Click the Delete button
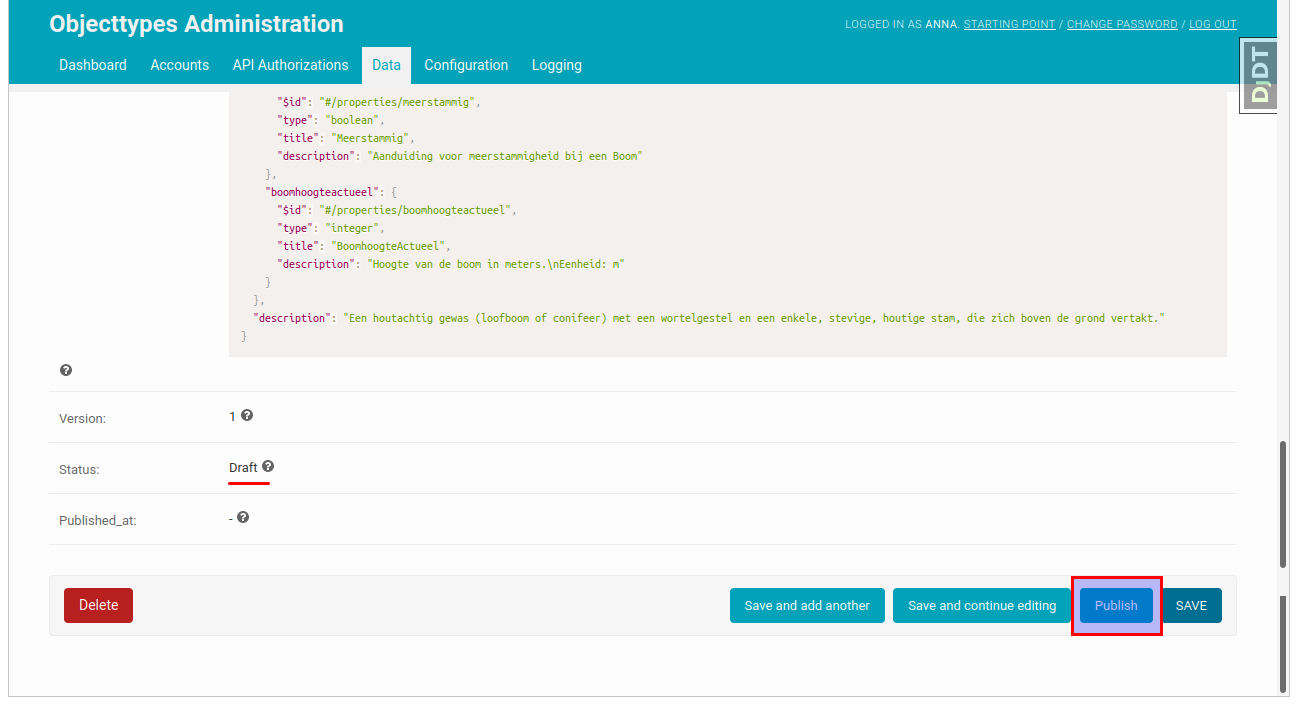This screenshot has width=1299, height=706. [x=98, y=605]
